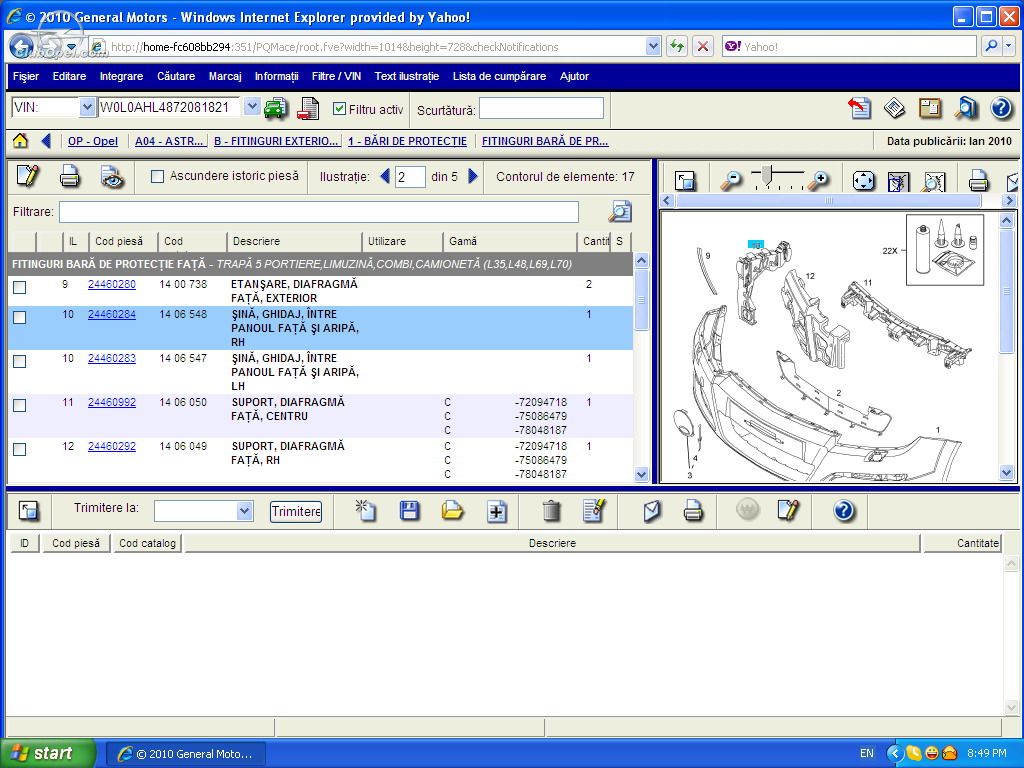
Task: Delete shopping list item with trash icon
Action: coord(551,511)
